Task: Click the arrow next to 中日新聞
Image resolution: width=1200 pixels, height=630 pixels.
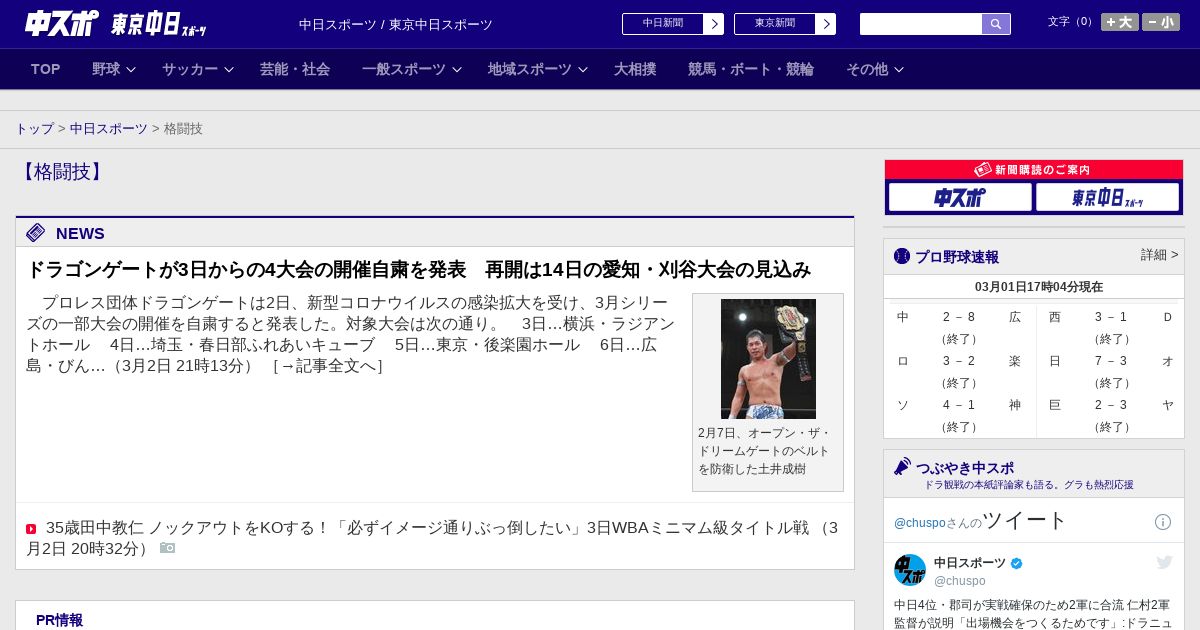Action: (x=713, y=24)
